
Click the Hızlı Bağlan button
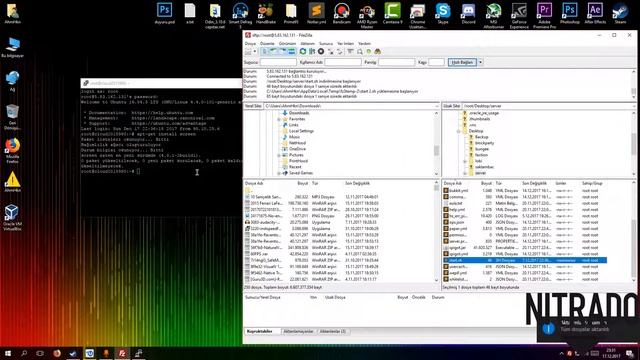pos(462,62)
